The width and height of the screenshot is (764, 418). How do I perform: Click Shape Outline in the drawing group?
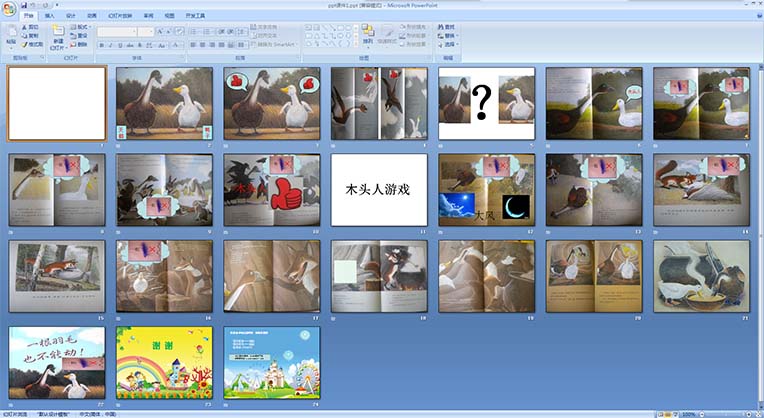tap(413, 36)
